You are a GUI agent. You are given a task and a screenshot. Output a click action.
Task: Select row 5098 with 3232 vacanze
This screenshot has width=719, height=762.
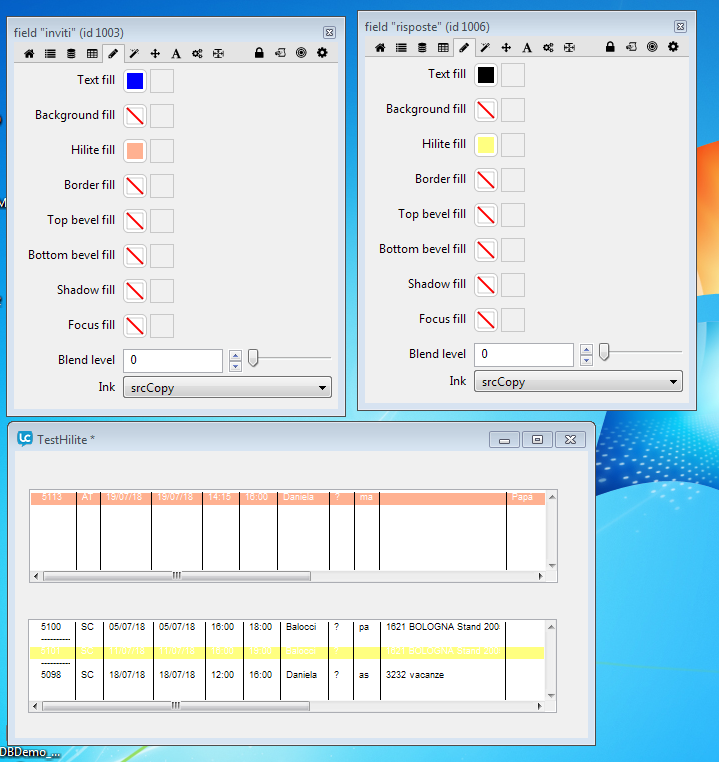click(287, 675)
